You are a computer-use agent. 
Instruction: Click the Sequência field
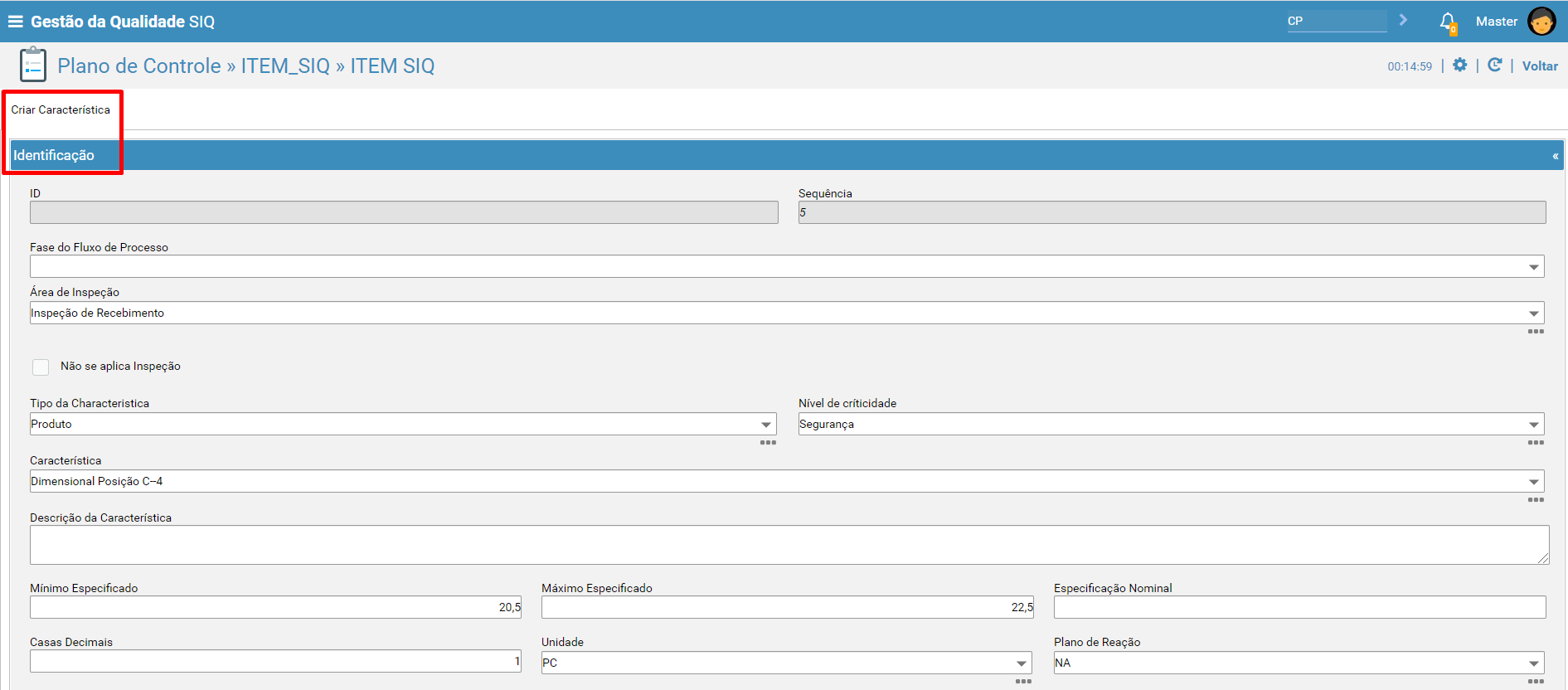1172,212
